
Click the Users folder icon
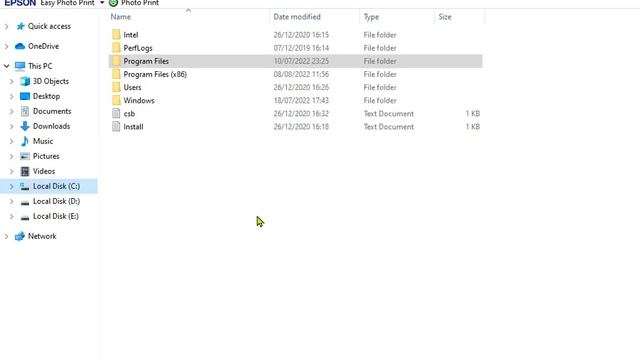tap(116, 87)
